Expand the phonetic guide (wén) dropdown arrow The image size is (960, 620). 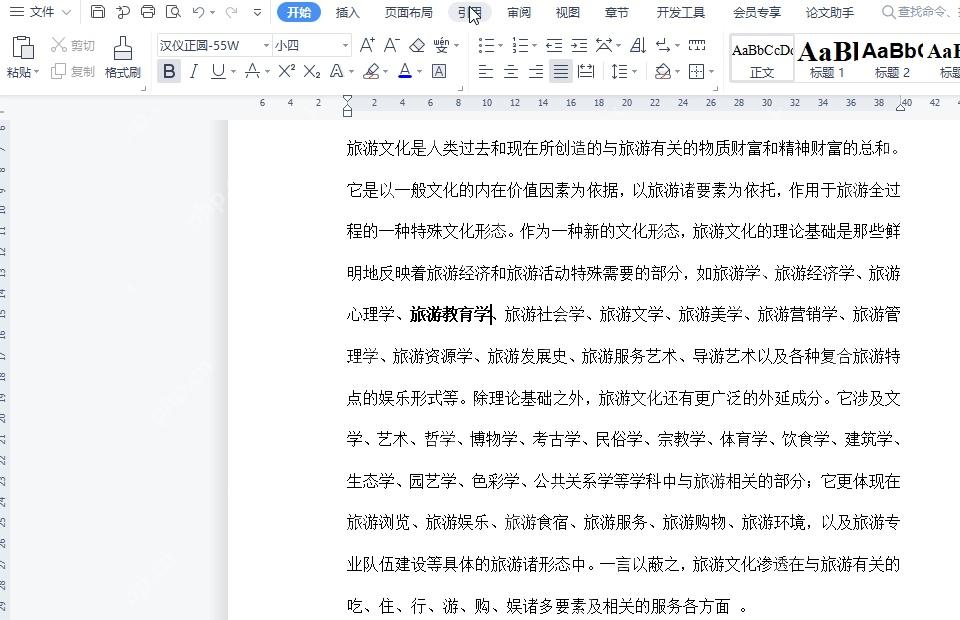point(457,45)
